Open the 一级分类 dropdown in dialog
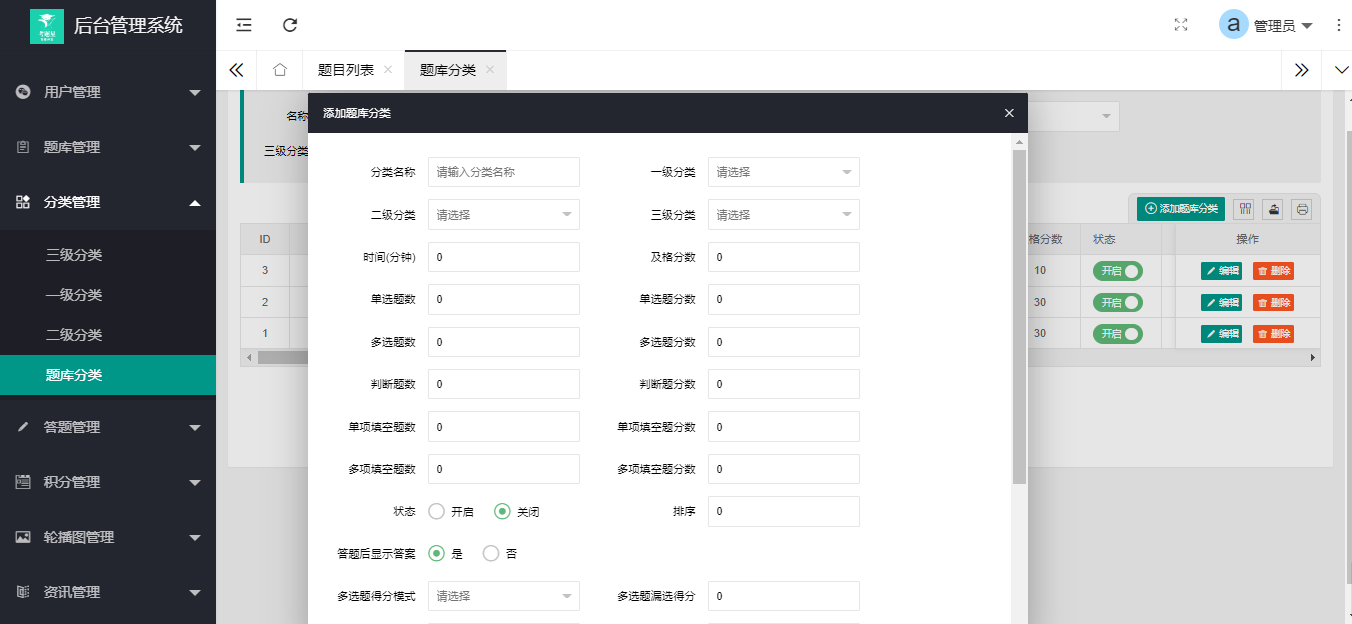This screenshot has height=624, width=1352. [x=784, y=172]
